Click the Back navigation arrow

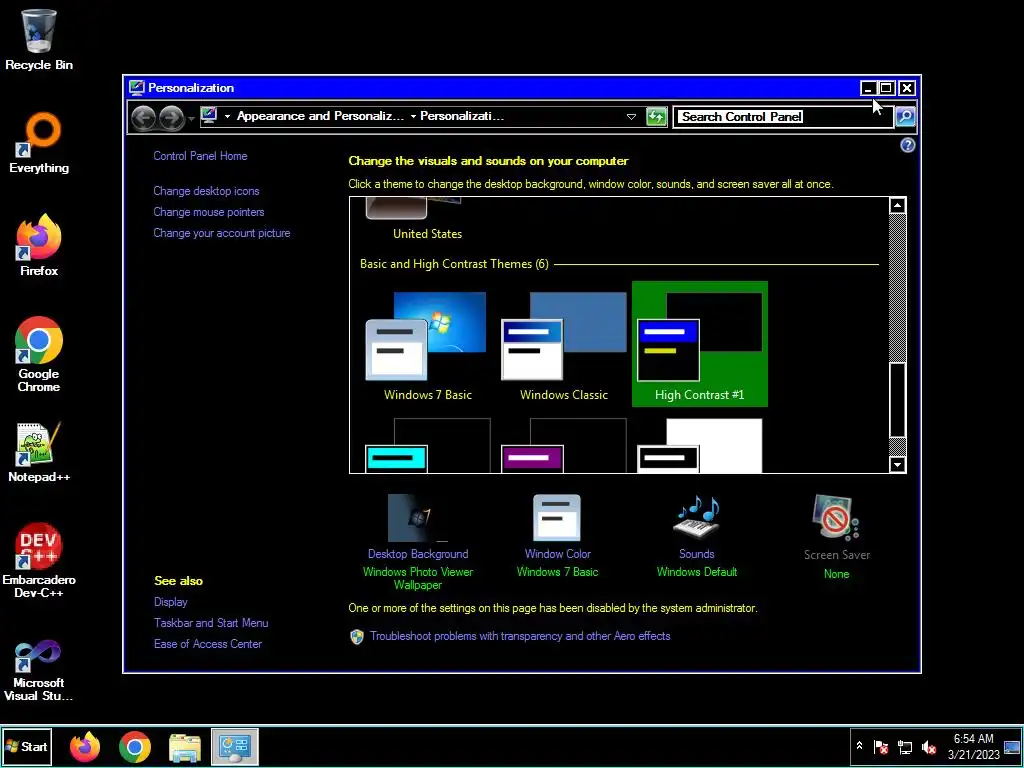click(x=143, y=118)
